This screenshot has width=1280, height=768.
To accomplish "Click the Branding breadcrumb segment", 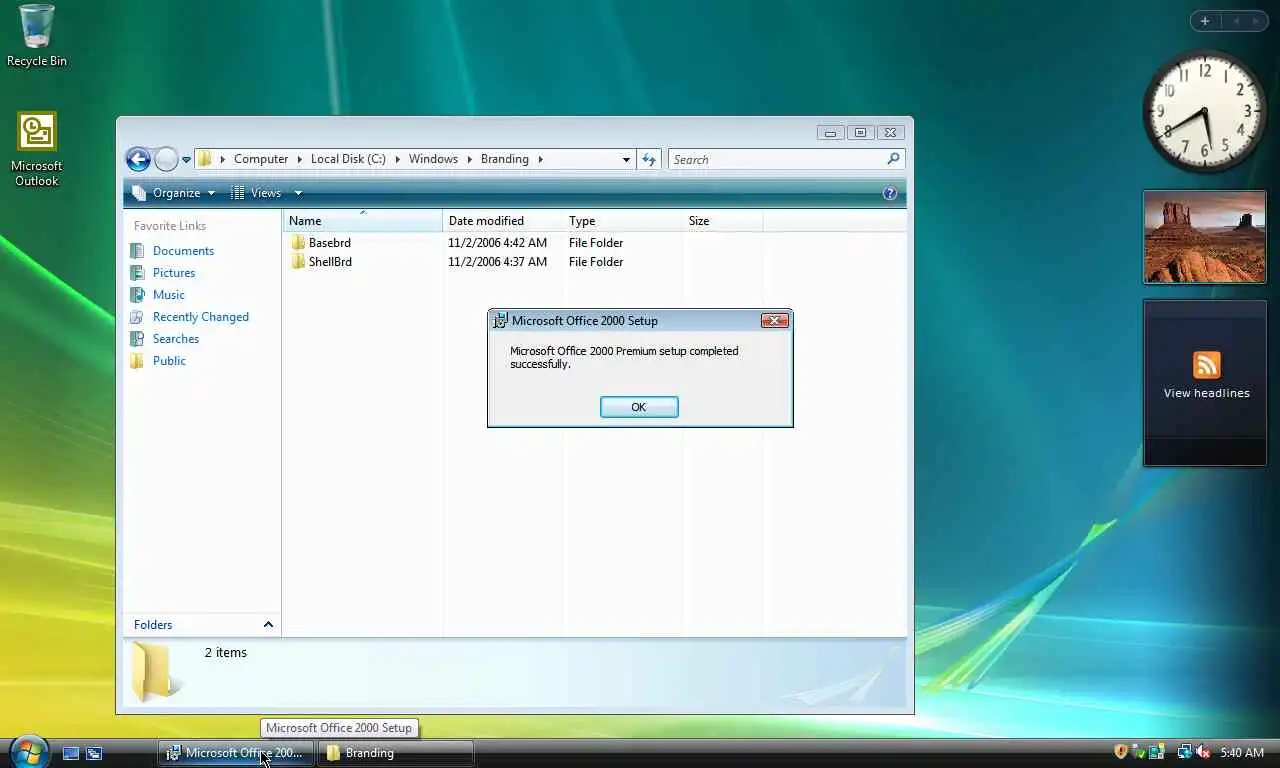I will [504, 159].
